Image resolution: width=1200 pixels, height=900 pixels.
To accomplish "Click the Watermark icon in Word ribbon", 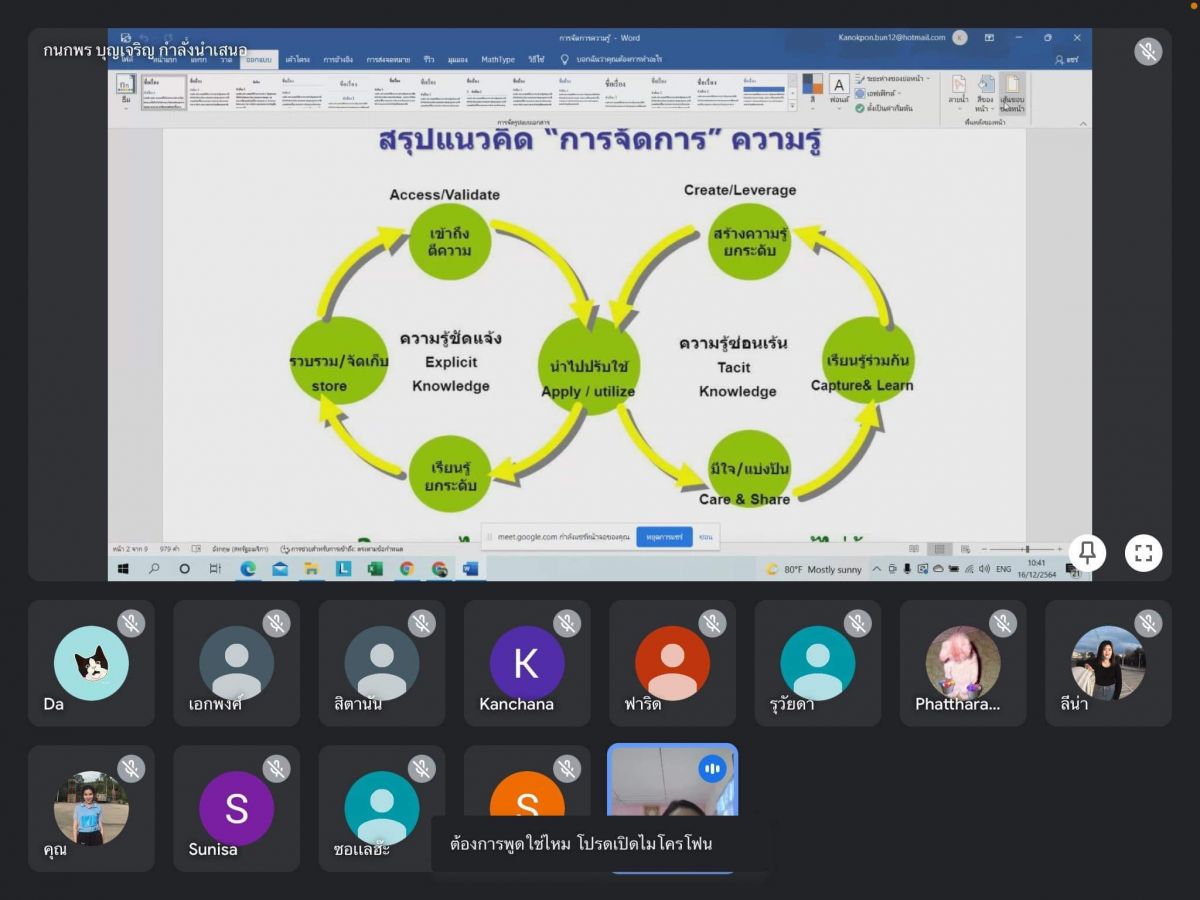I will coord(958,90).
